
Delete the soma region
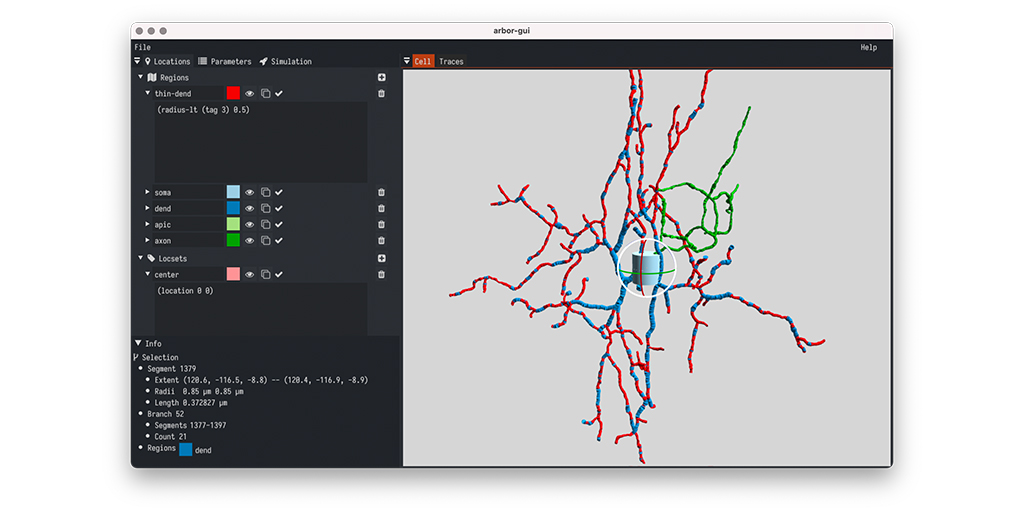point(381,192)
